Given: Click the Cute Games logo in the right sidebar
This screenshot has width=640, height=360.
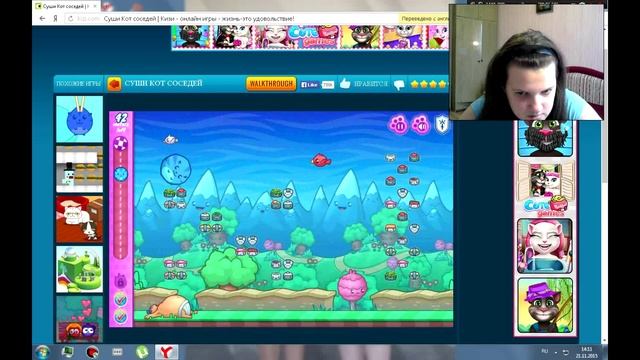Looking at the screenshot, I should click(x=546, y=207).
